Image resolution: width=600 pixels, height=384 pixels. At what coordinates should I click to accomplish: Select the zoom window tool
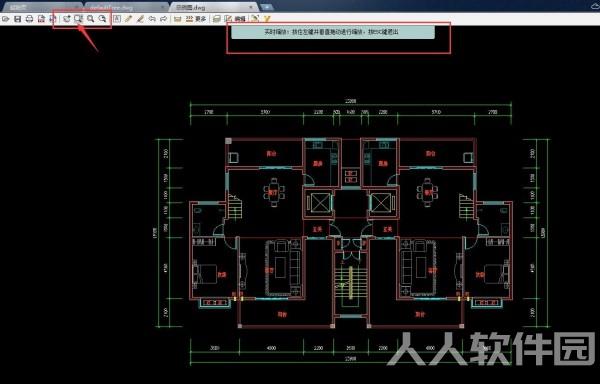79,18
